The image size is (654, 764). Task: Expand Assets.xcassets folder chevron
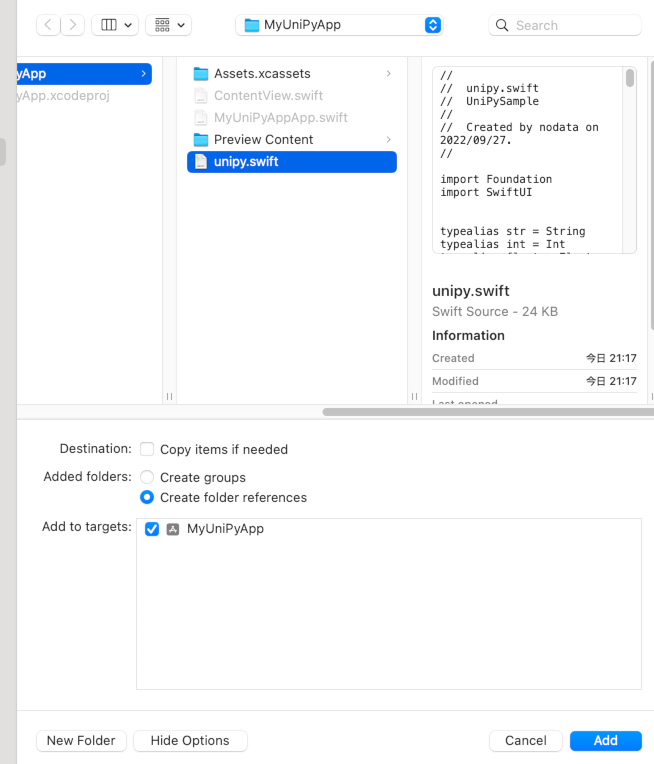(388, 74)
